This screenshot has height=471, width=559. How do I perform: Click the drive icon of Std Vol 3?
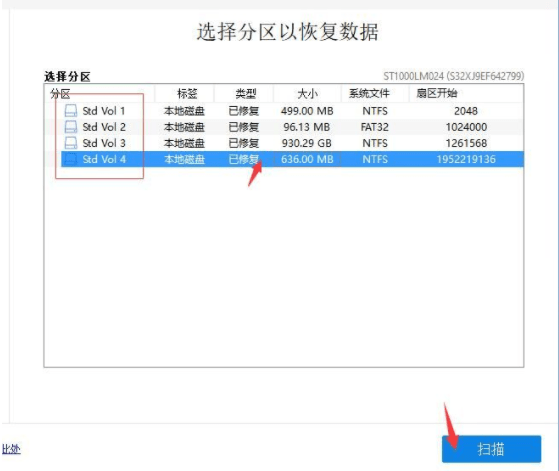click(x=71, y=143)
